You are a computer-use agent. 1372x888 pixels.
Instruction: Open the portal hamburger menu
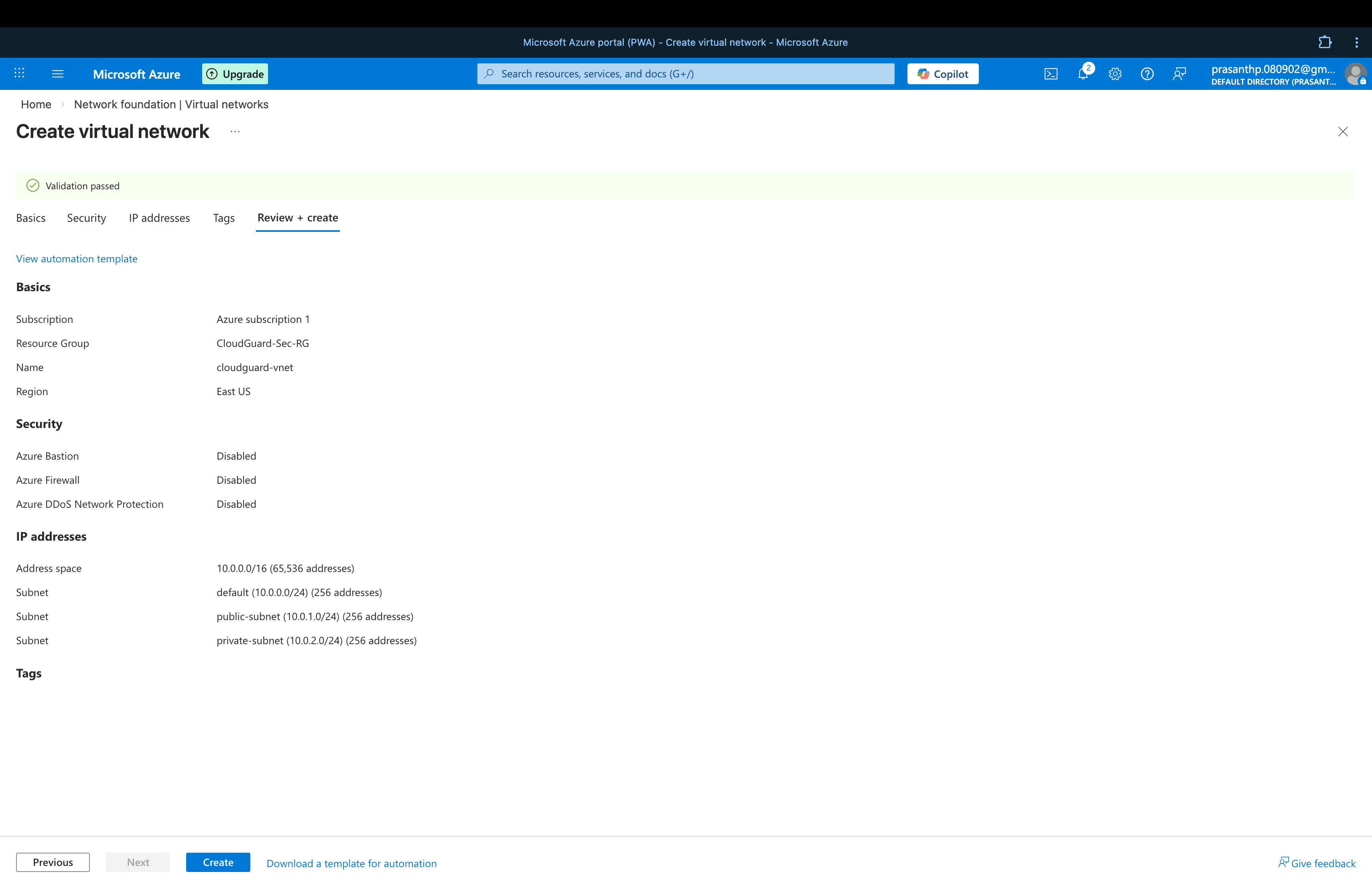[x=57, y=73]
